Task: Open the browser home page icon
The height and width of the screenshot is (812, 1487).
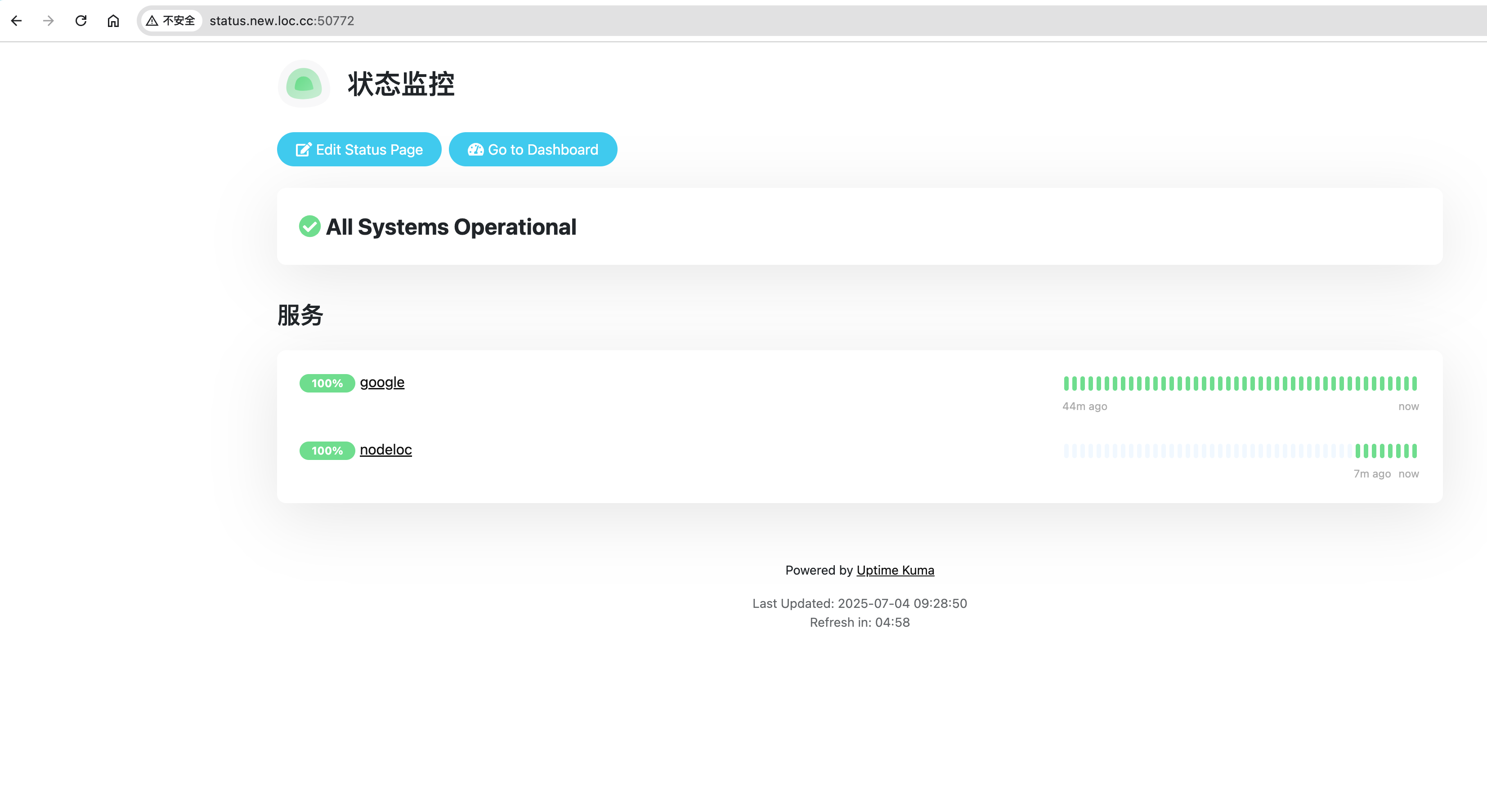Action: 113,21
